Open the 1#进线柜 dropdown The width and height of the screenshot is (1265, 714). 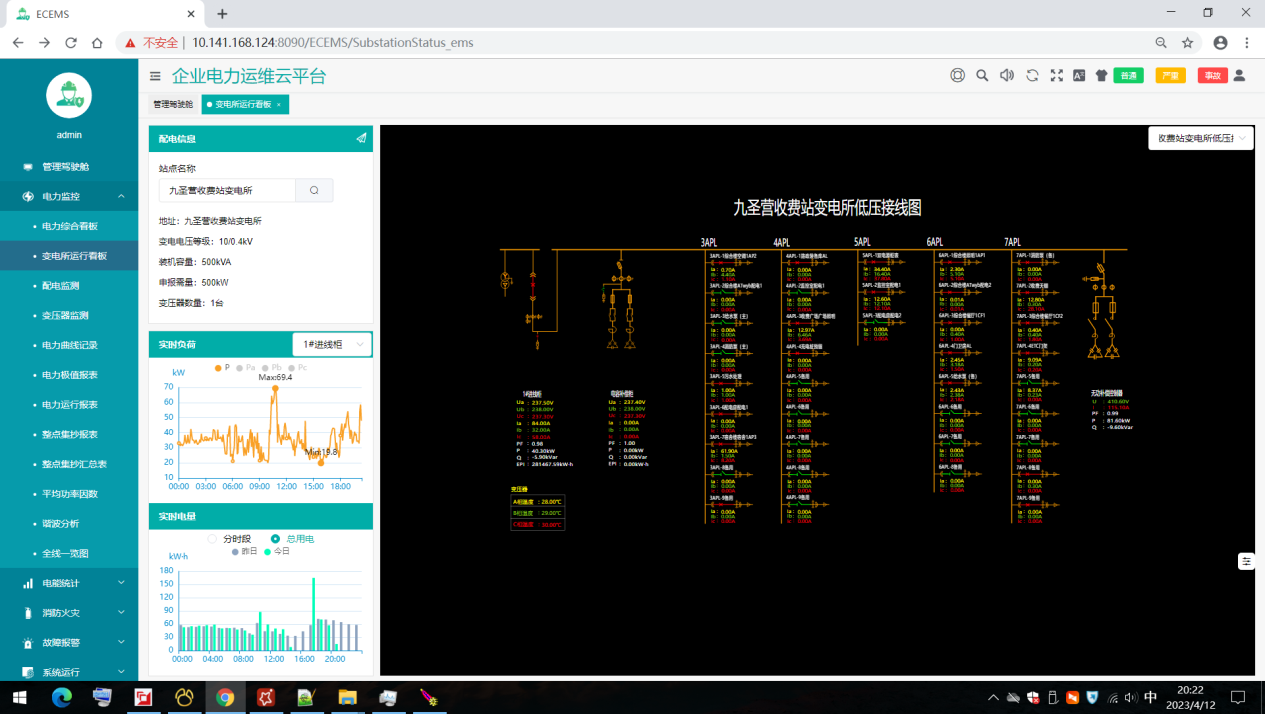point(331,344)
